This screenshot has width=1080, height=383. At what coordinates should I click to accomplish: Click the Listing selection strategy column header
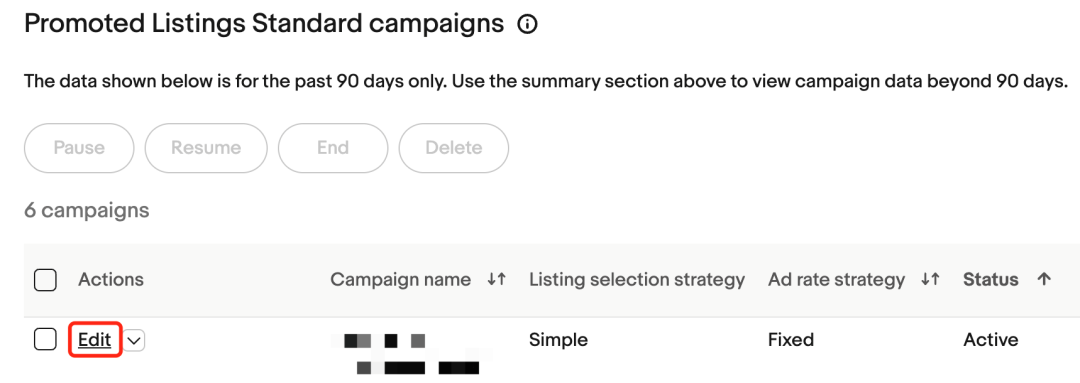pos(637,280)
